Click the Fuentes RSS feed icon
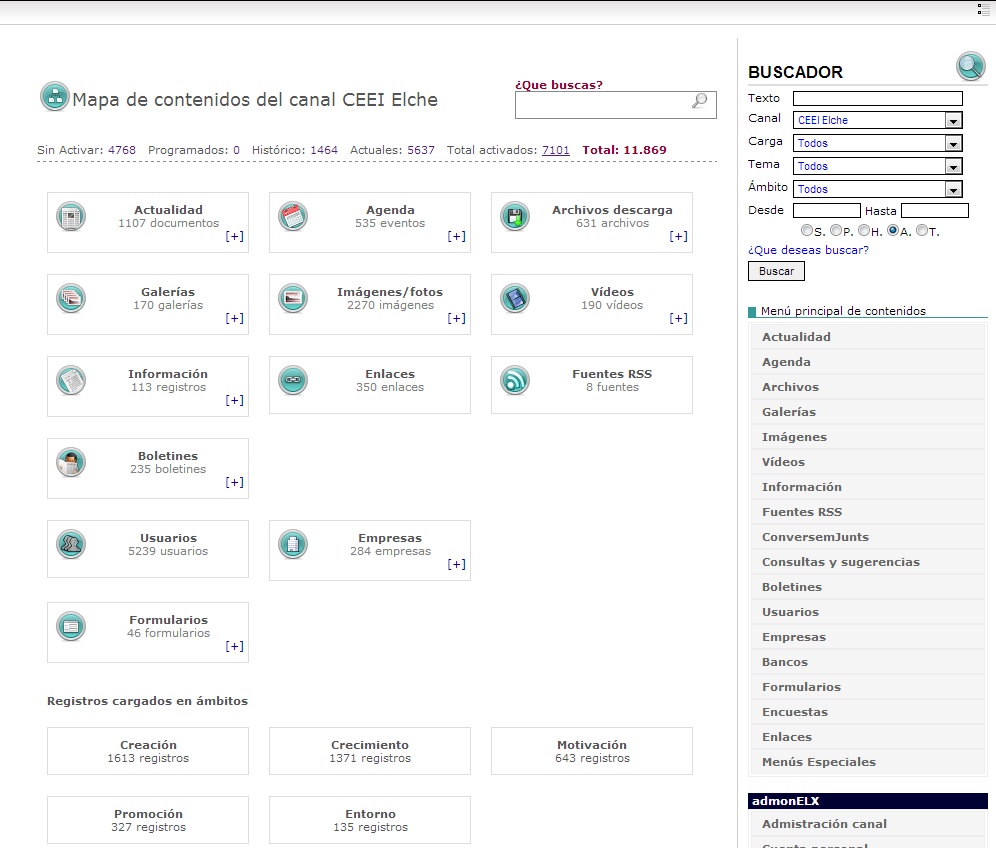Viewport: 996px width, 848px height. click(x=515, y=380)
